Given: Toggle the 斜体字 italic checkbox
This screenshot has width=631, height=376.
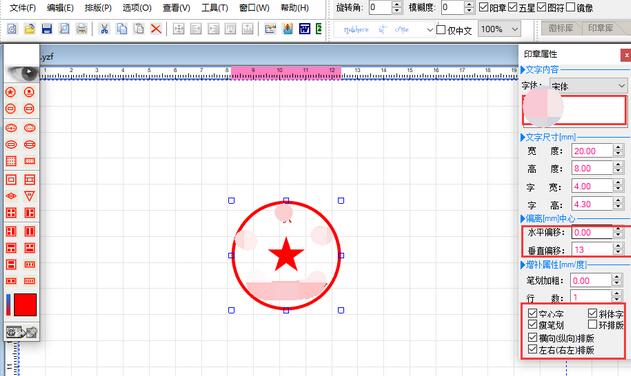Looking at the screenshot, I should point(592,313).
